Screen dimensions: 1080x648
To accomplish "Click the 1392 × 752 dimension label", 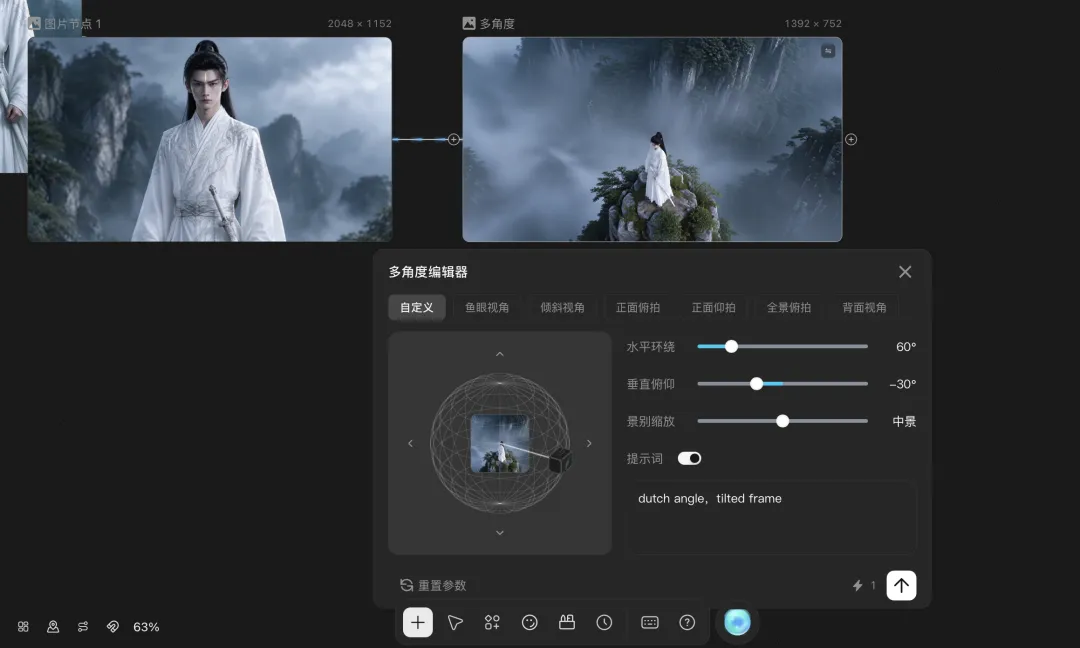I will pyautogui.click(x=813, y=23).
